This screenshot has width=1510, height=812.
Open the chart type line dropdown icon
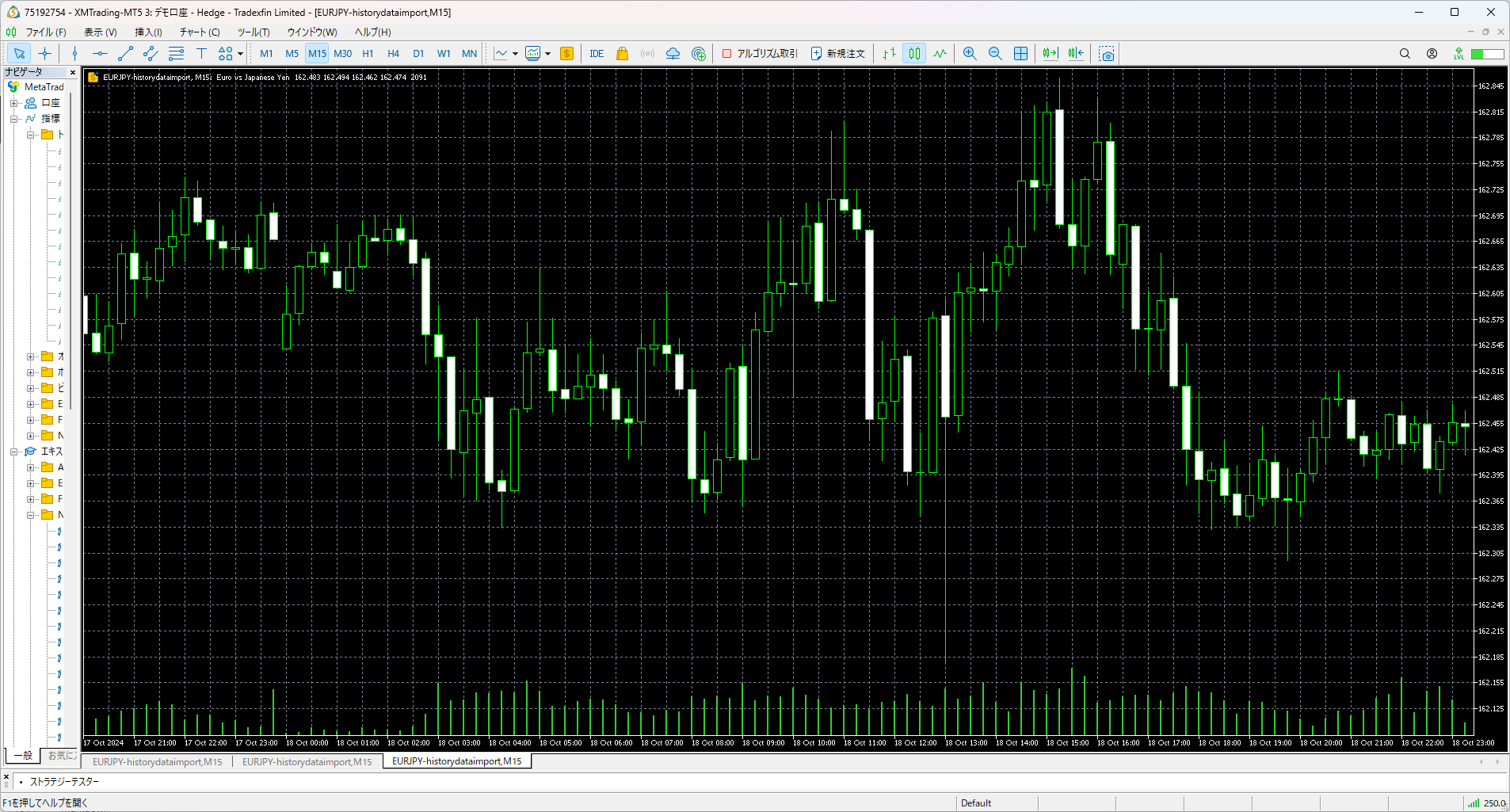click(x=501, y=53)
